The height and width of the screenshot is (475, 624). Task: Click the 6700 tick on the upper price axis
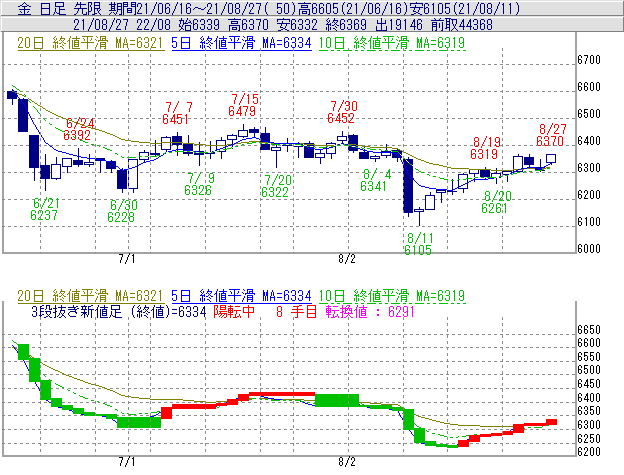click(x=589, y=60)
